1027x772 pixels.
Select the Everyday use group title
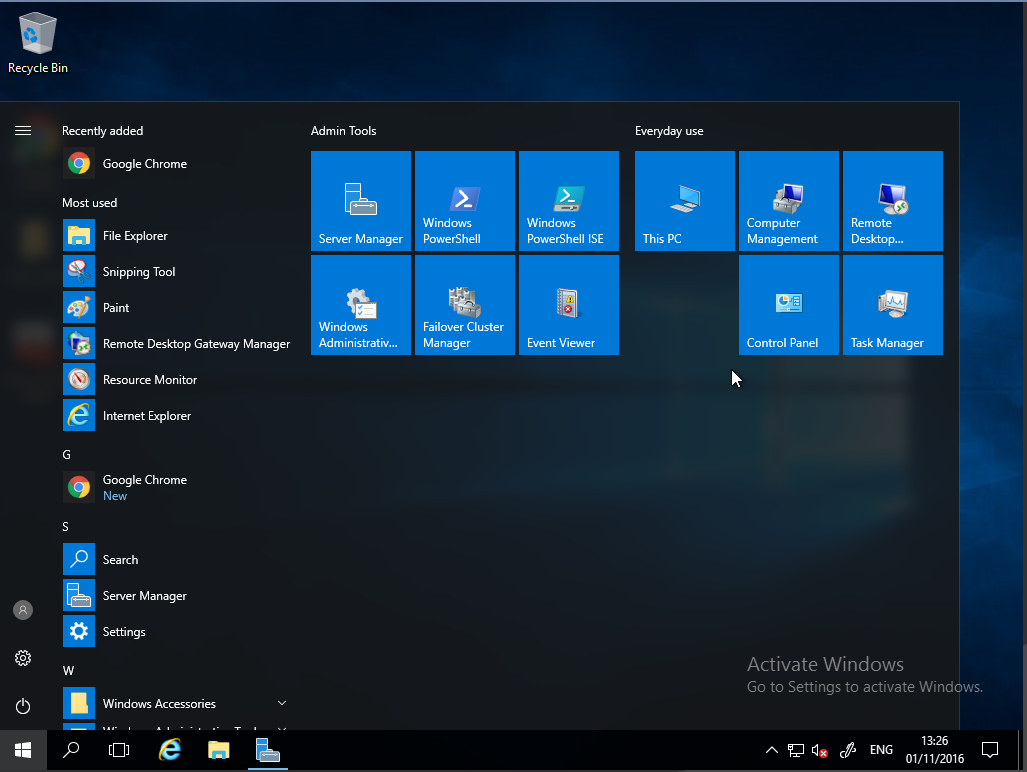669,131
